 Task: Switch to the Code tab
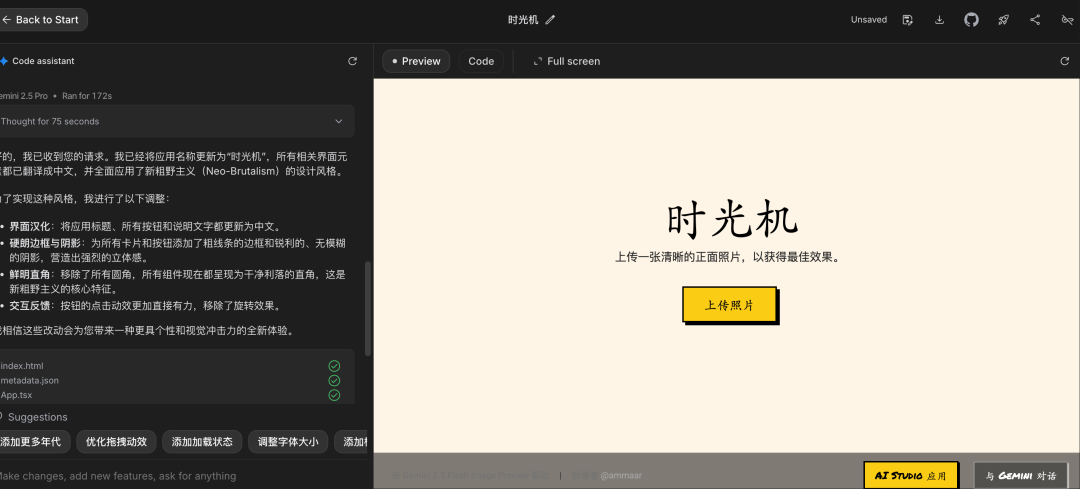coord(481,61)
